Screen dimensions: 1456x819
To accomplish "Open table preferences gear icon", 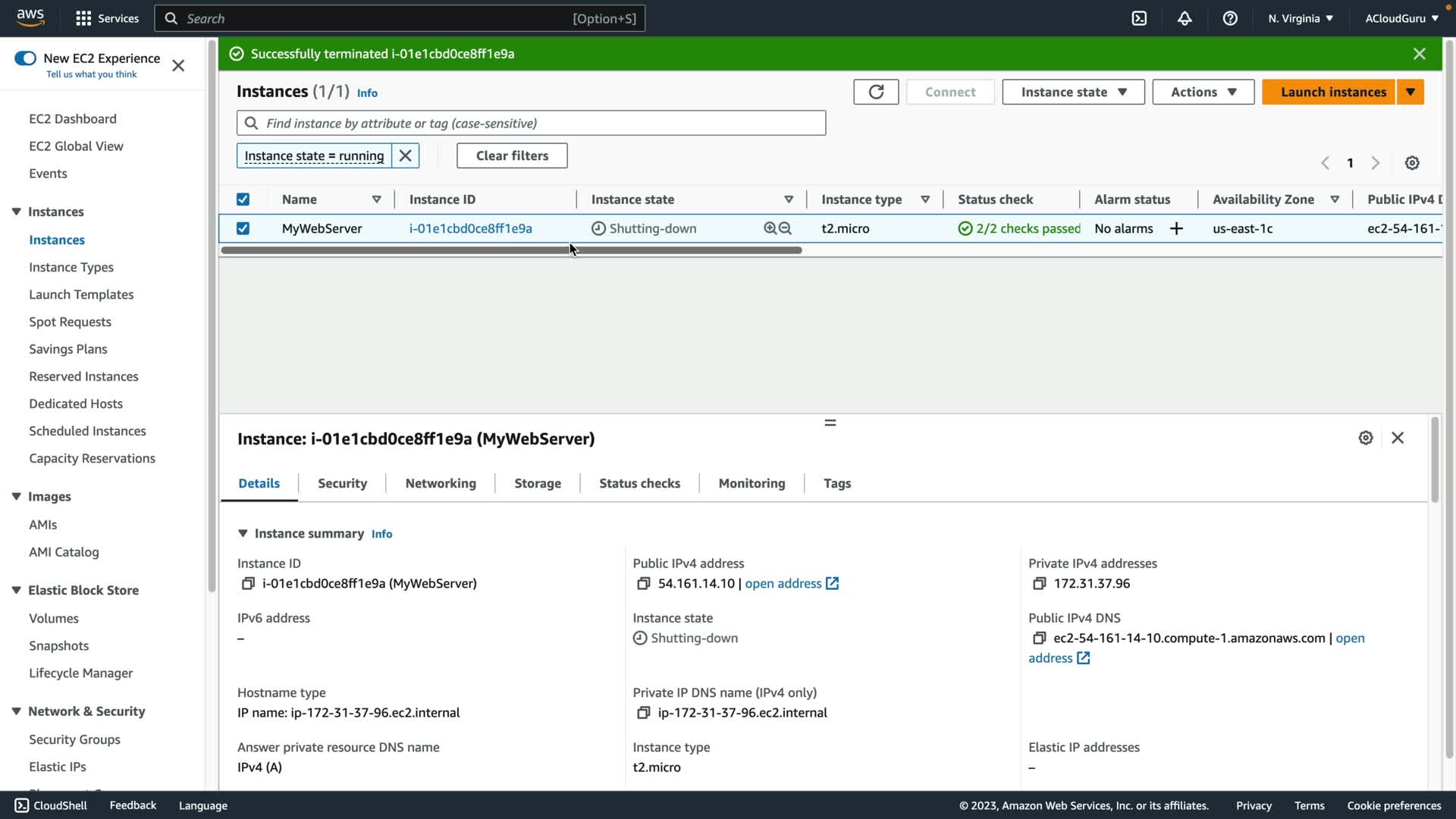I will click(x=1412, y=163).
